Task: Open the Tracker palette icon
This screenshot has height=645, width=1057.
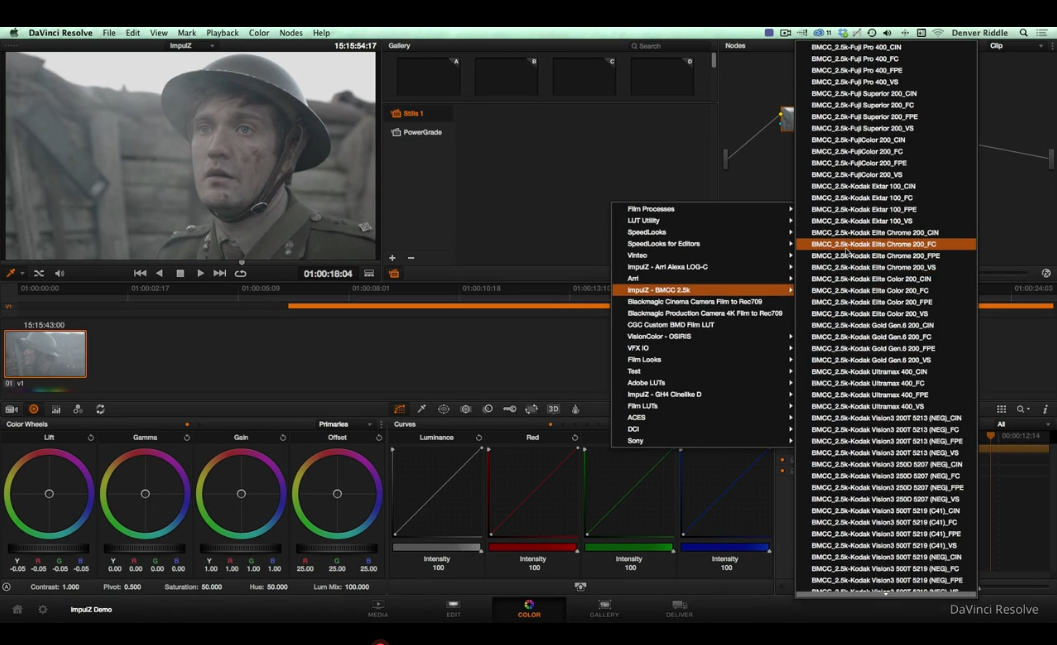Action: pyautogui.click(x=466, y=409)
